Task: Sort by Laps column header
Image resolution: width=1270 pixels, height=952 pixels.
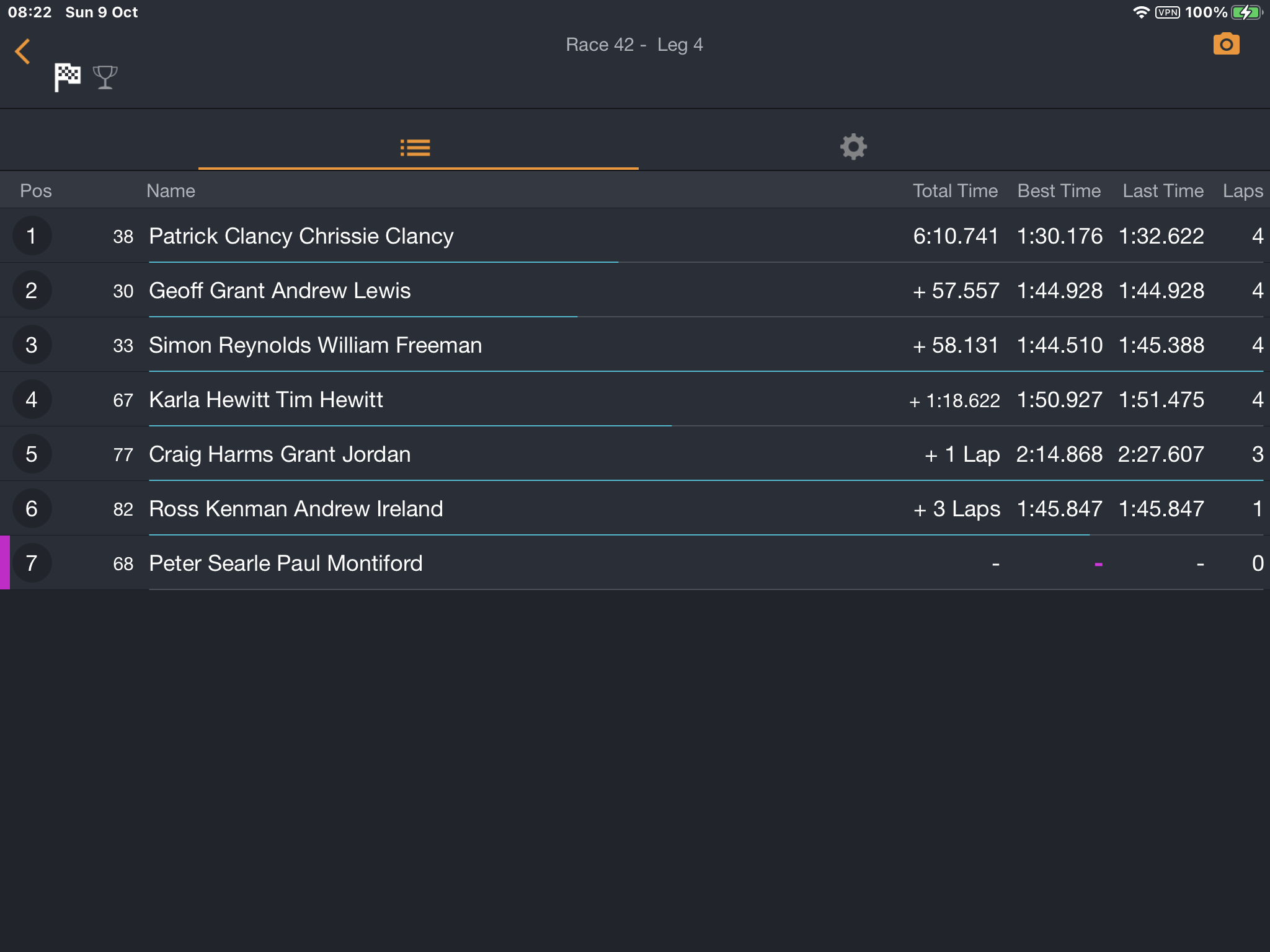Action: 1243,191
